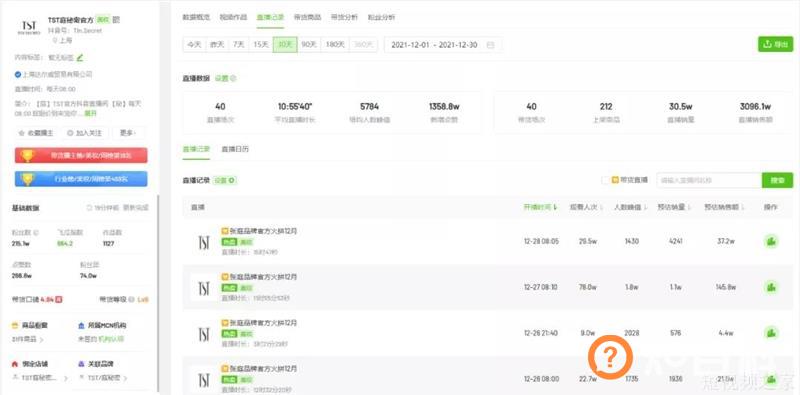800x395 pixels.
Task: Select the 15天 time range
Action: pos(261,45)
